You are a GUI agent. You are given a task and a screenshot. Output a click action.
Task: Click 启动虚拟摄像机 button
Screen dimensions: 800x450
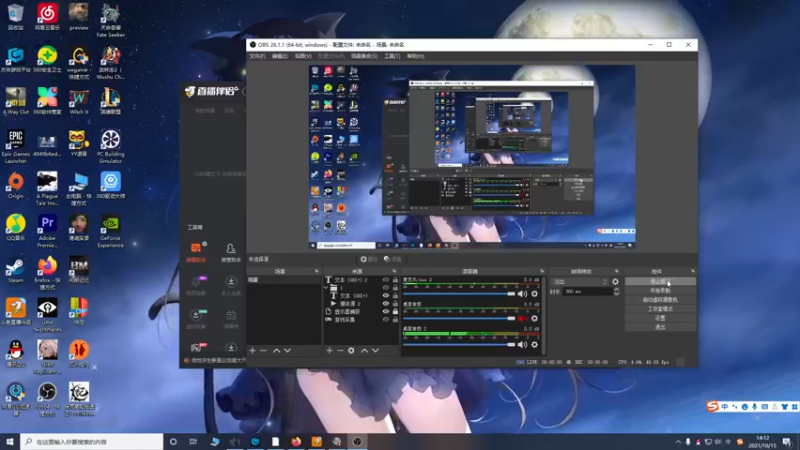point(660,300)
